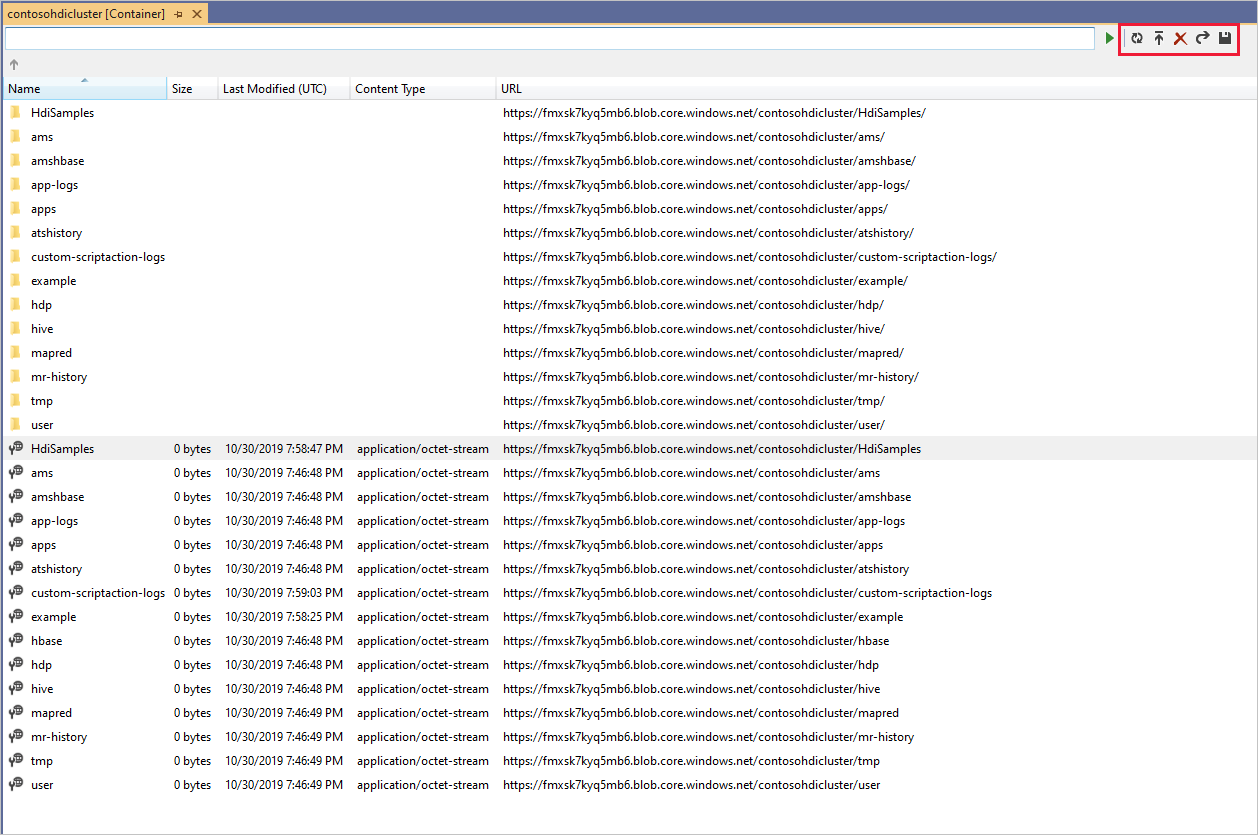Open the hive folder icon

[x=15, y=328]
